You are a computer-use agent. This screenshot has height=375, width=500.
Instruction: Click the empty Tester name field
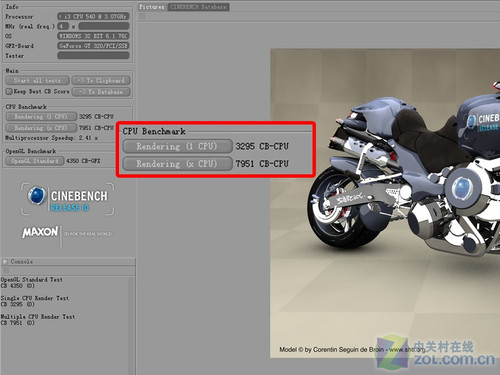tap(93, 56)
